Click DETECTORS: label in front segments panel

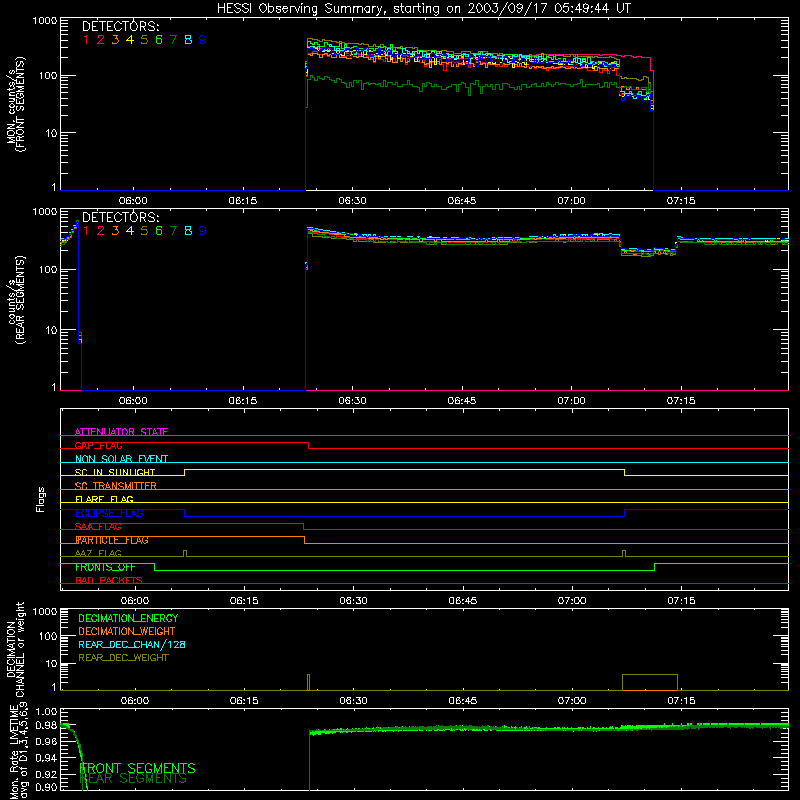pos(121,27)
